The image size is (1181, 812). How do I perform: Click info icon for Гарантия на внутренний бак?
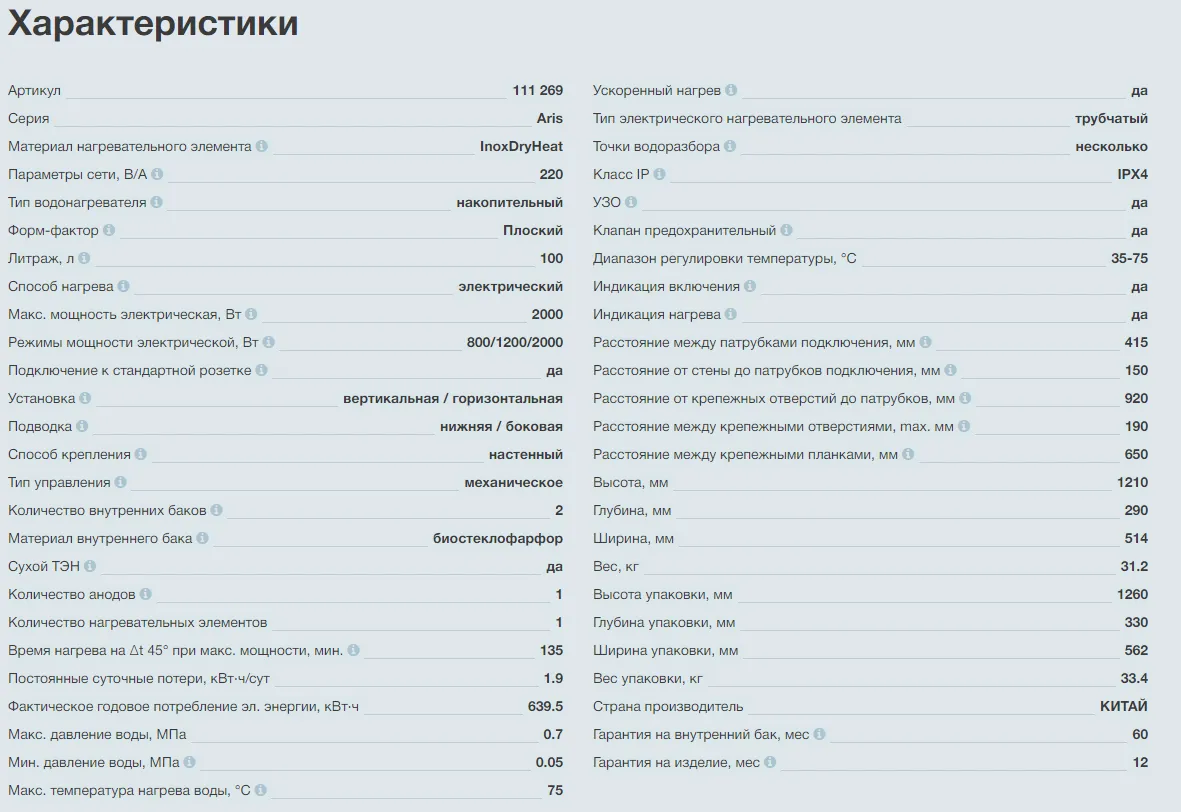coord(819,734)
